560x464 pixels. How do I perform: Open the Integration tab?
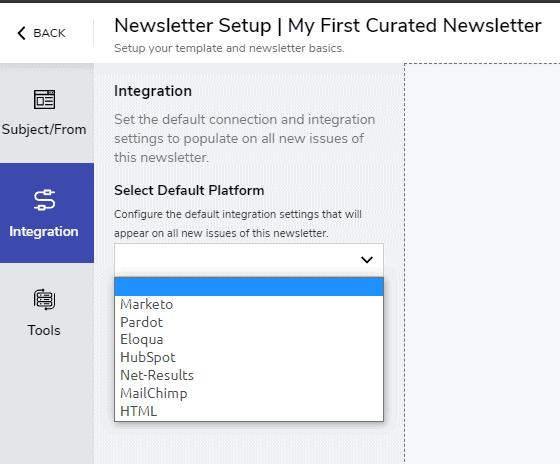point(47,213)
